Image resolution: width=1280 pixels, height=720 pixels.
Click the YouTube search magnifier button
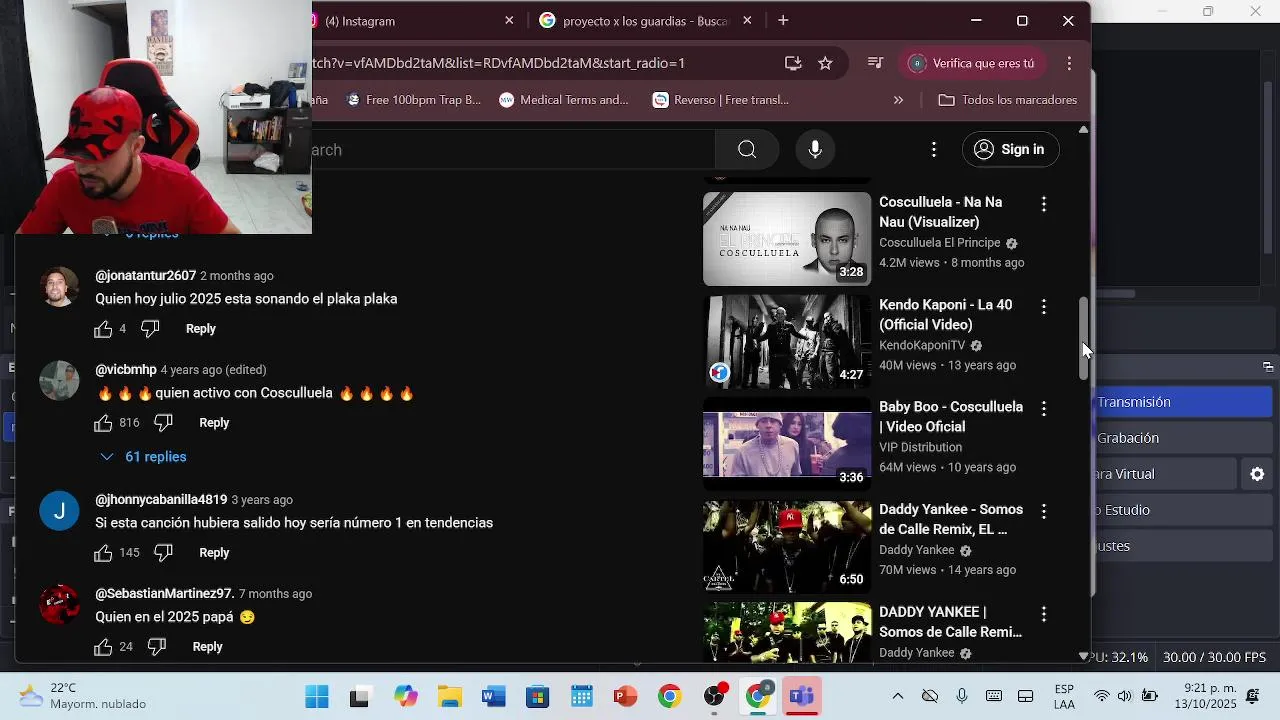(x=747, y=150)
